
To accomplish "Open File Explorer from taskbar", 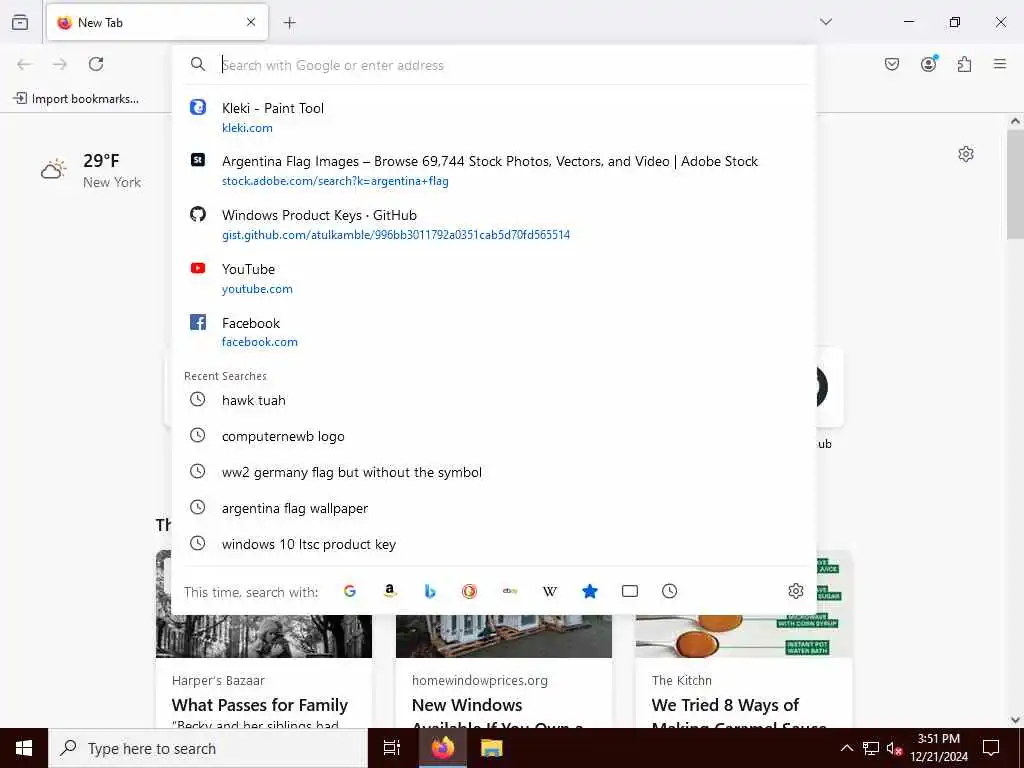I will pyautogui.click(x=491, y=748).
